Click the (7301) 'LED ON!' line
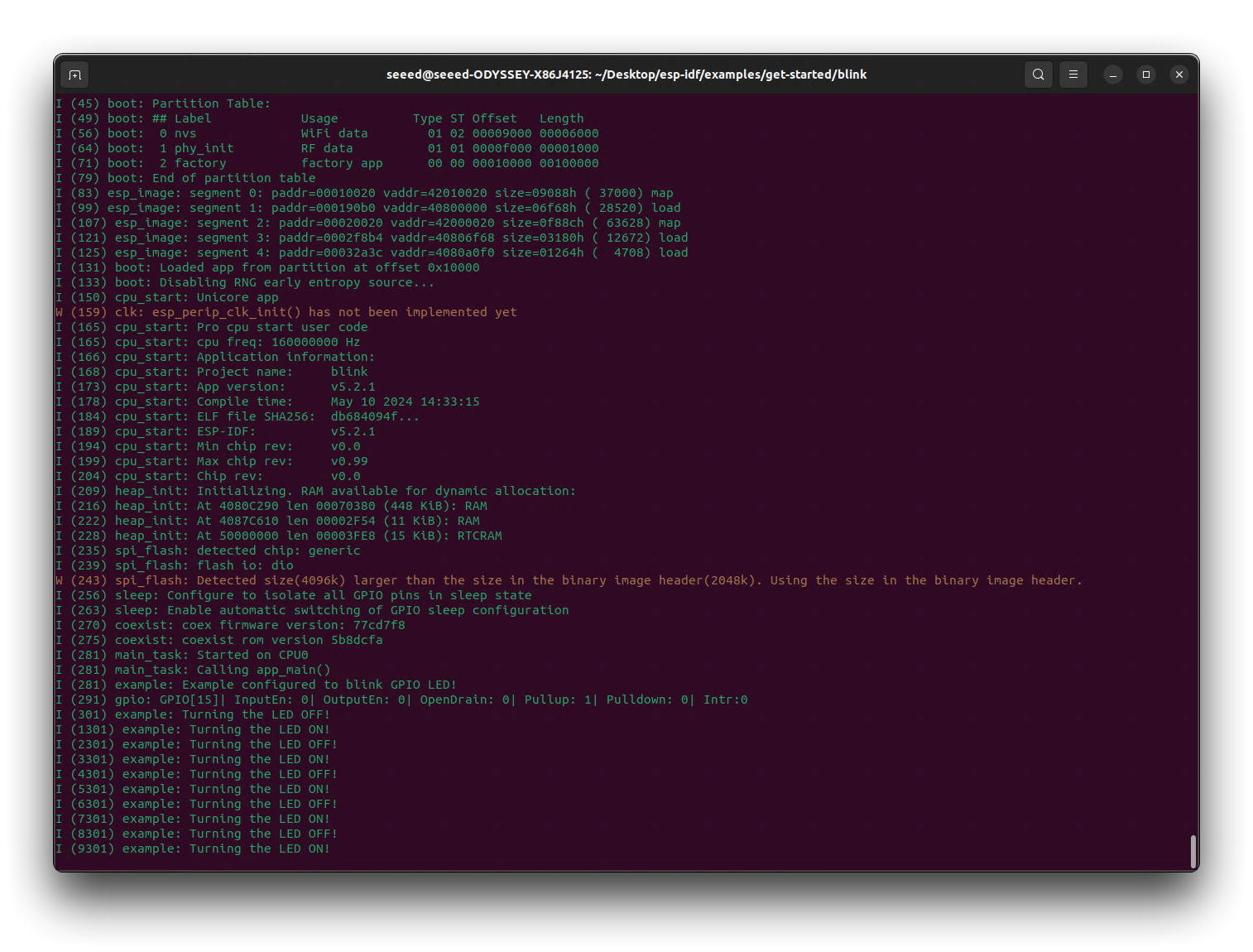Screen dimensions: 1253x952 tap(193, 819)
